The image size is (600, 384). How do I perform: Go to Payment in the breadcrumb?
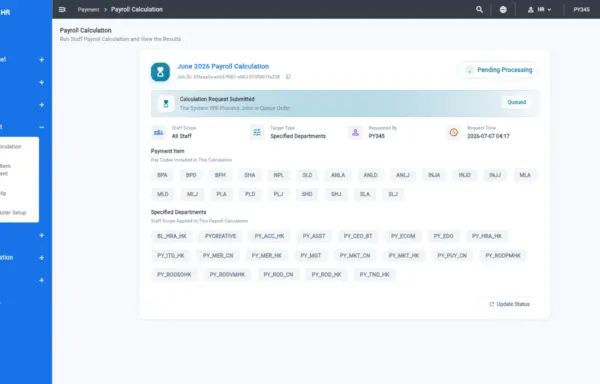tap(88, 10)
